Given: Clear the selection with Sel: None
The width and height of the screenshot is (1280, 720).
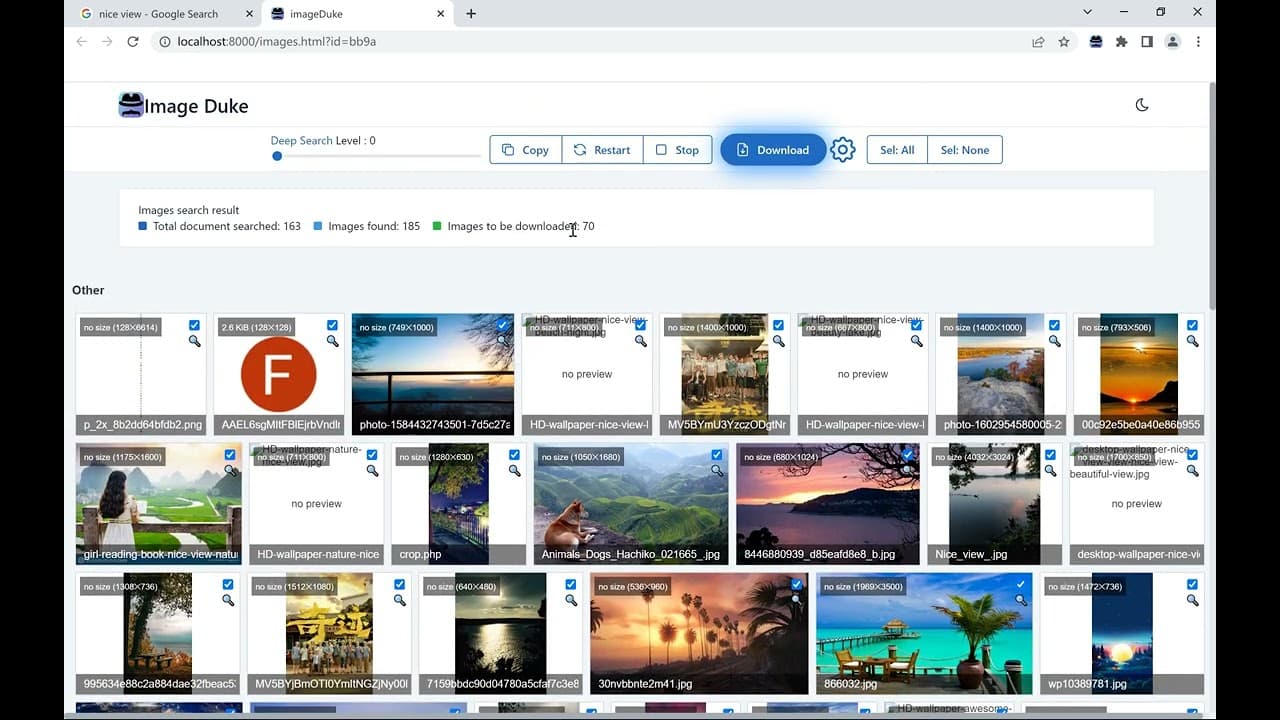Looking at the screenshot, I should pos(965,150).
